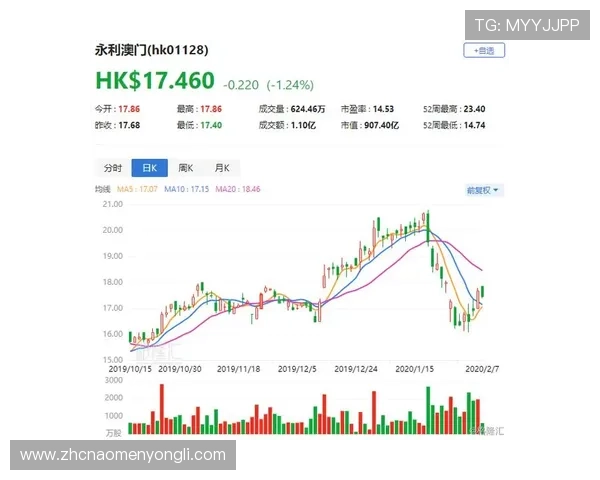The width and height of the screenshot is (600, 480).
Task: Click the MA10 : 17.15 indicator label
Action: point(187,189)
